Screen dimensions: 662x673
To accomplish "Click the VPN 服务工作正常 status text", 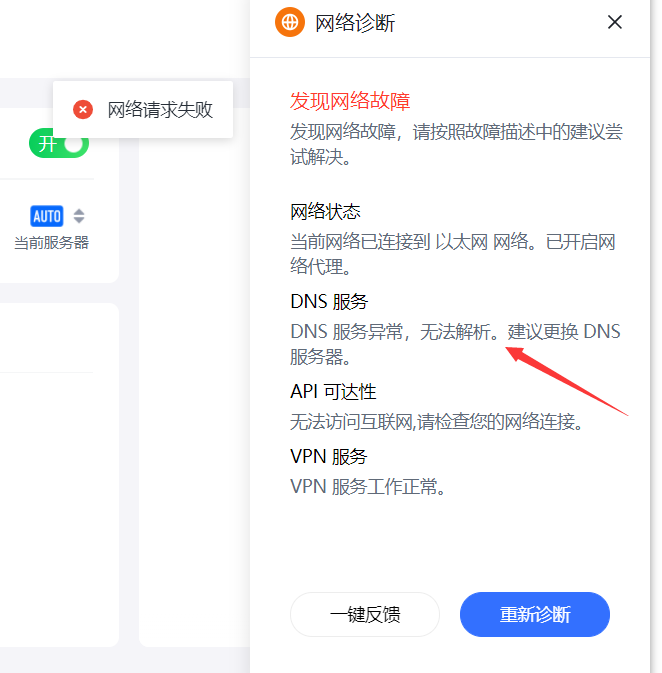I will [x=367, y=487].
